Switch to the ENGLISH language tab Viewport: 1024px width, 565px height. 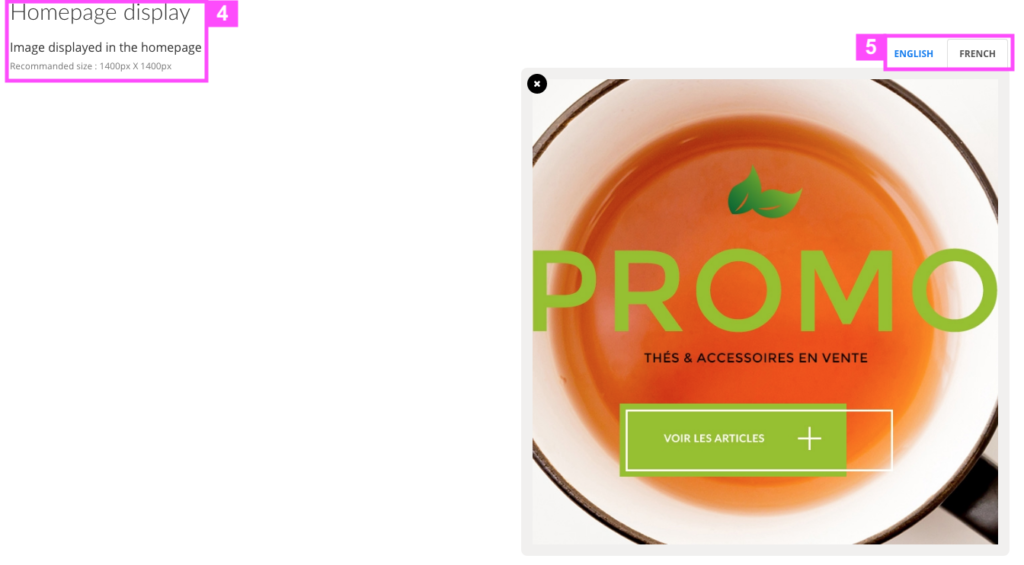coord(913,54)
